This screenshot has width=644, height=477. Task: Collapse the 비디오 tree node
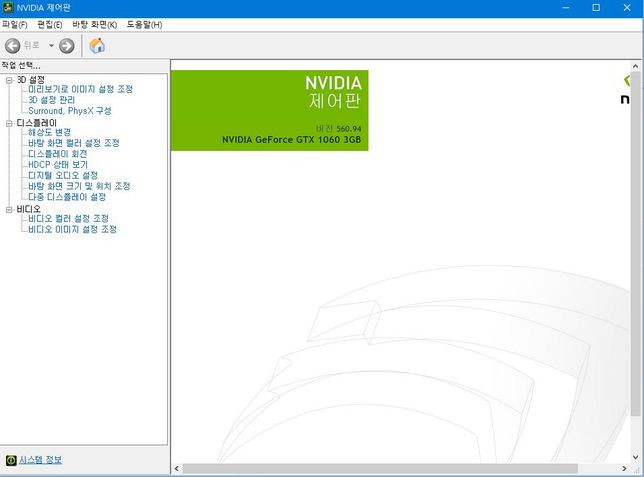pos(9,208)
